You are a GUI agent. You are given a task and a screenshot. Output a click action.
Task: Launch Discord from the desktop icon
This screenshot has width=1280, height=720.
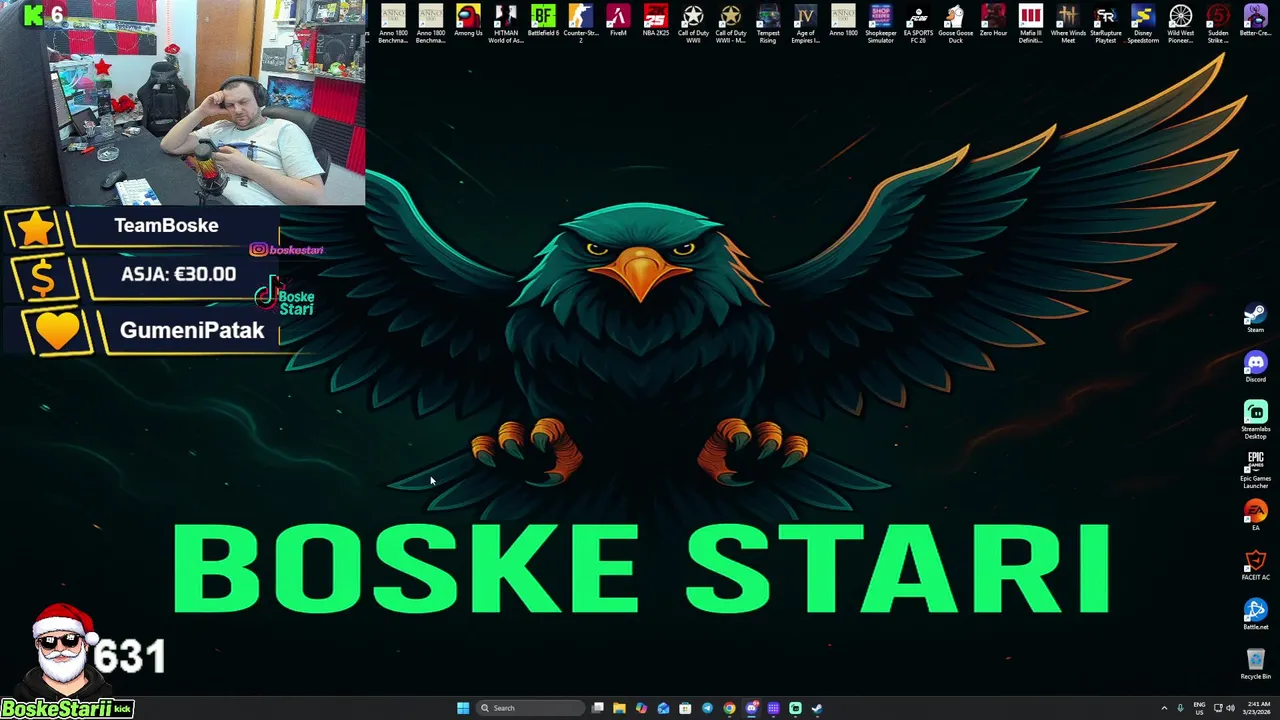tap(1255, 367)
